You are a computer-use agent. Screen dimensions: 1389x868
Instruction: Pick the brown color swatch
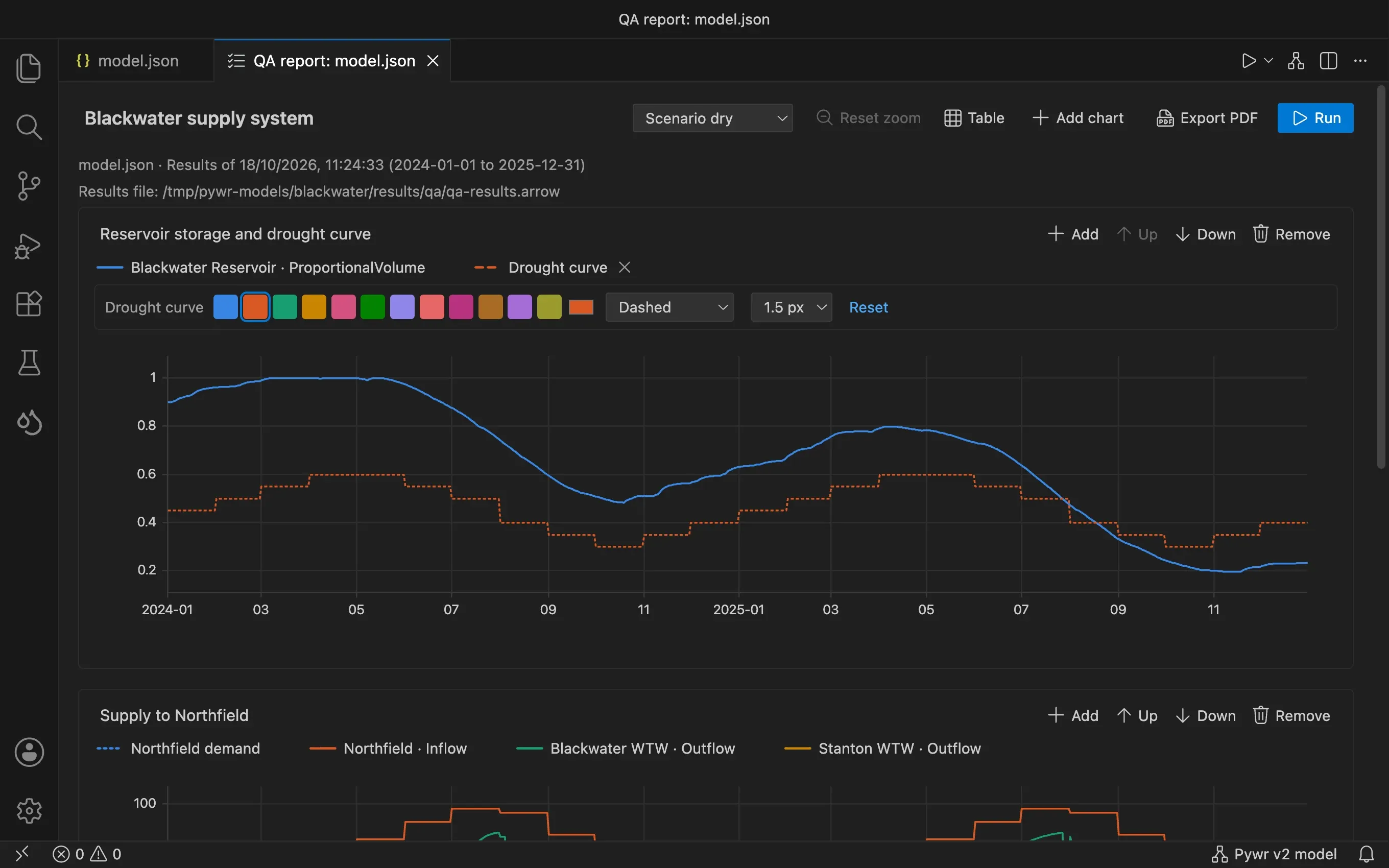click(491, 307)
